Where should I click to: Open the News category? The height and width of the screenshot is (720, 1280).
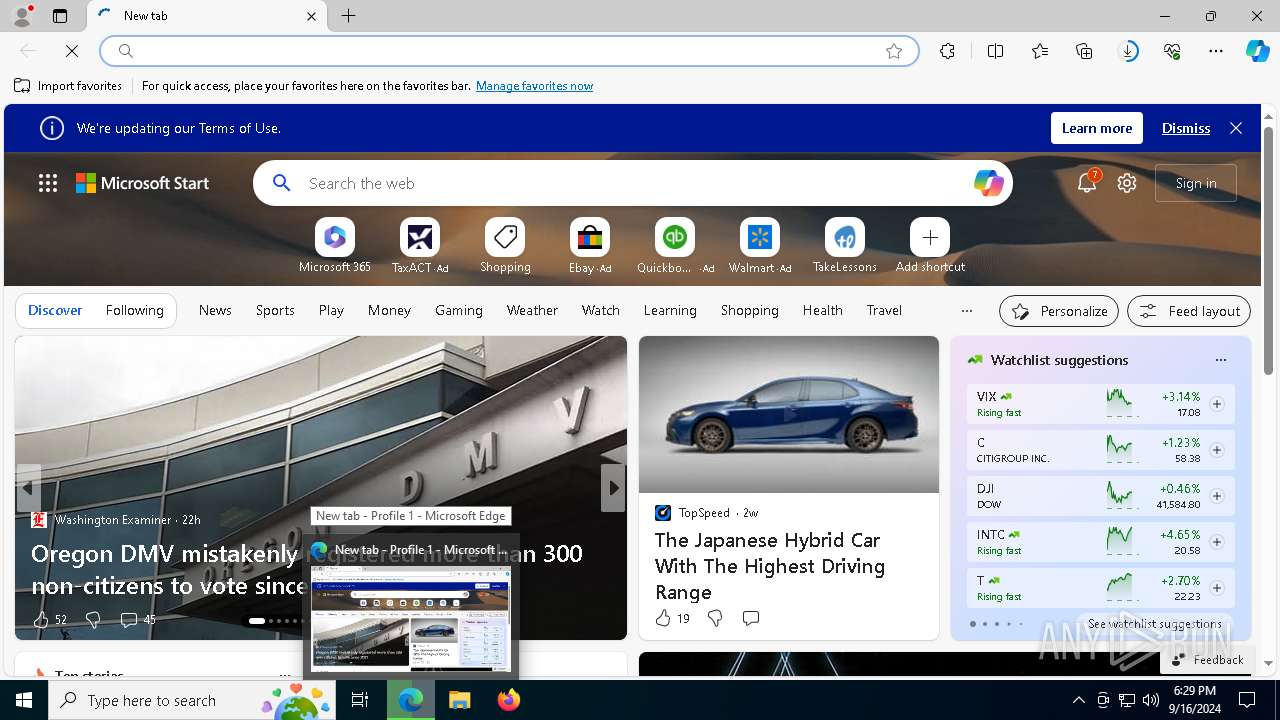pos(215,311)
